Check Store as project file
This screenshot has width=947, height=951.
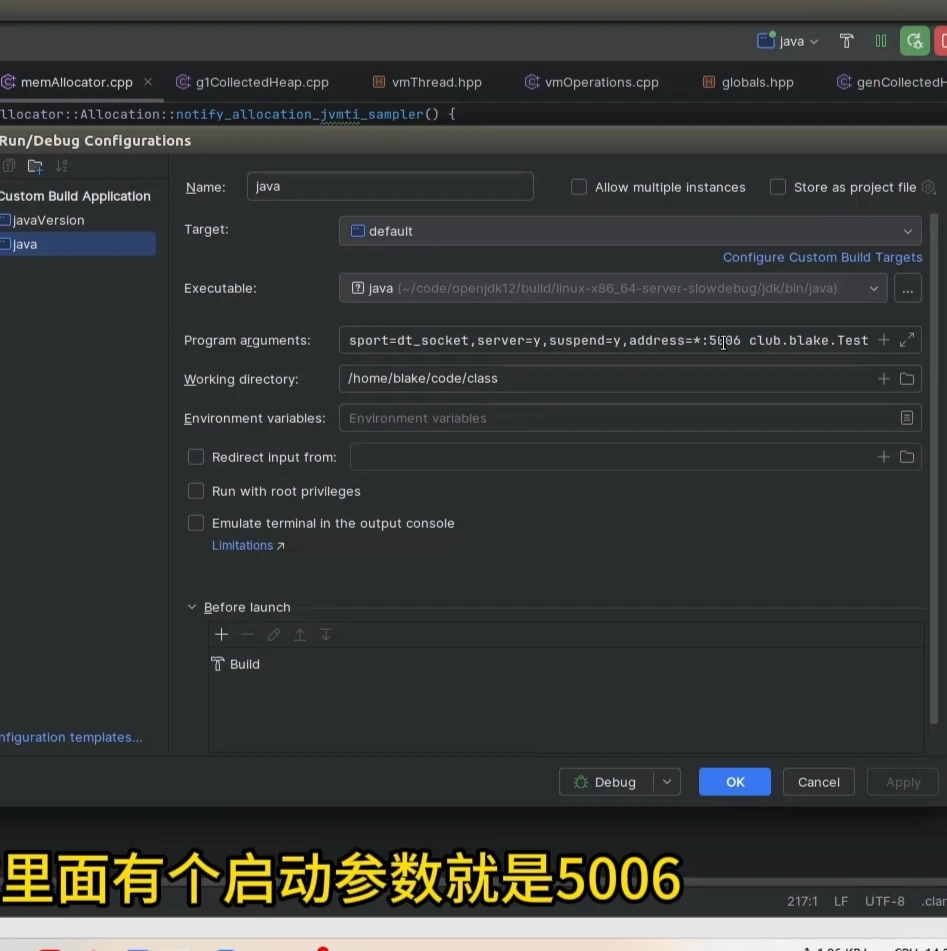pos(777,186)
